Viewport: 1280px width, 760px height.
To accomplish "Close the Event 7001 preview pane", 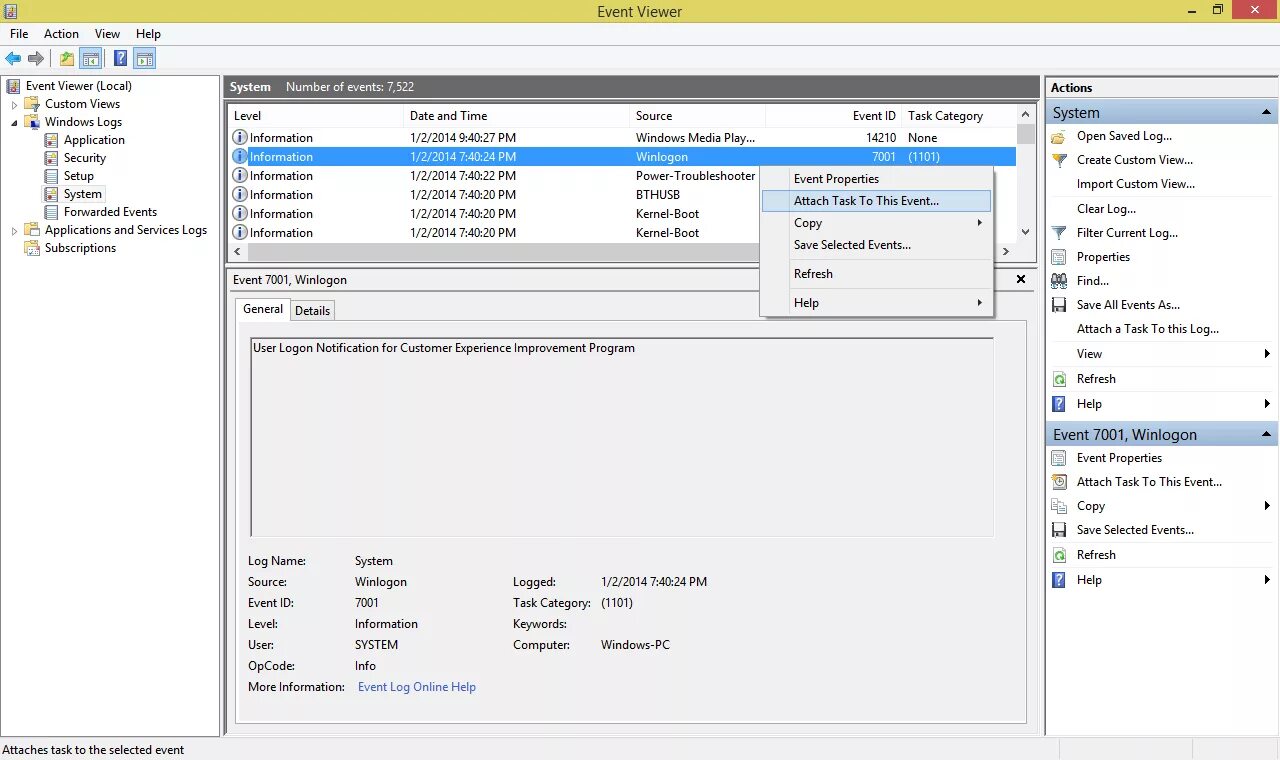I will 1021,280.
